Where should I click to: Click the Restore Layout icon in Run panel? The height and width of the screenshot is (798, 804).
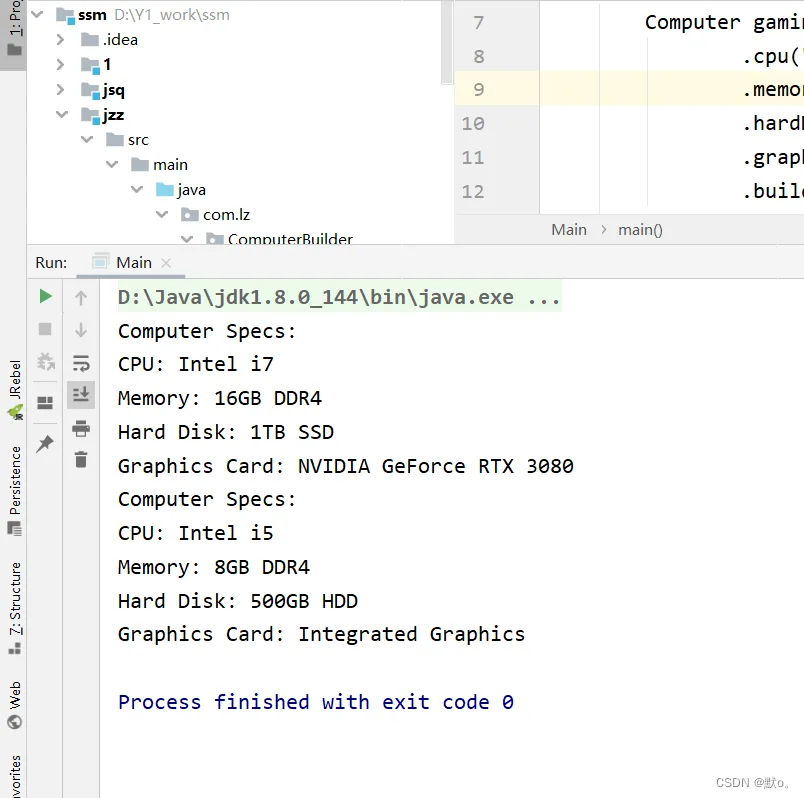point(45,403)
